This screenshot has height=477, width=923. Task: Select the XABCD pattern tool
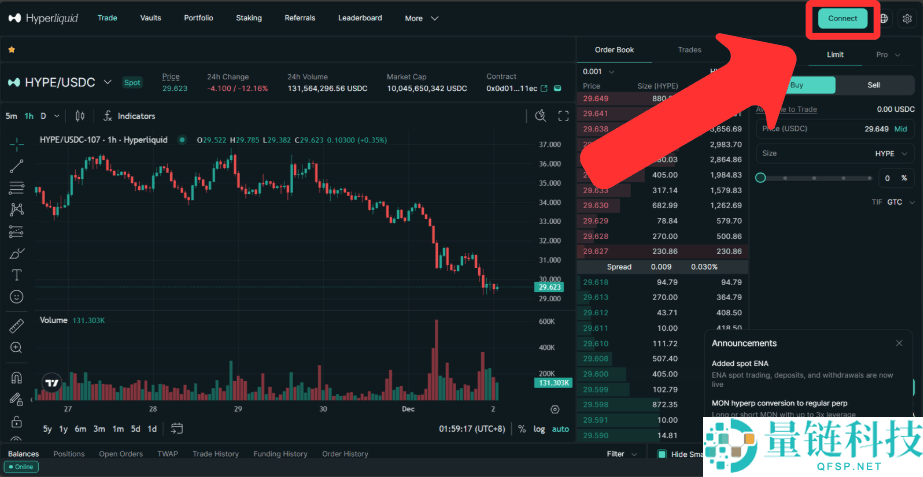click(16, 210)
